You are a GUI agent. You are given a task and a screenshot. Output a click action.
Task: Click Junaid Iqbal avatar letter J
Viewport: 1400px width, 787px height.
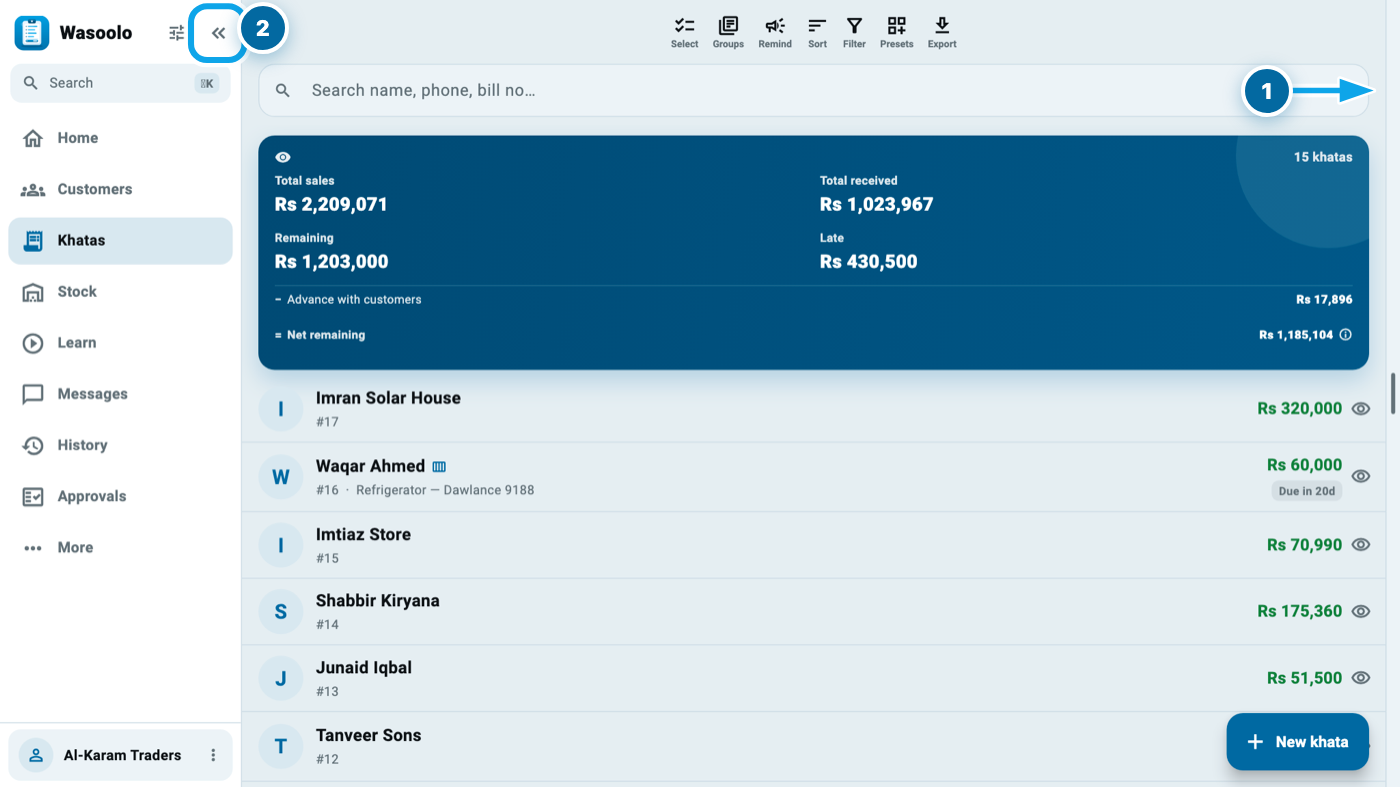(x=281, y=679)
